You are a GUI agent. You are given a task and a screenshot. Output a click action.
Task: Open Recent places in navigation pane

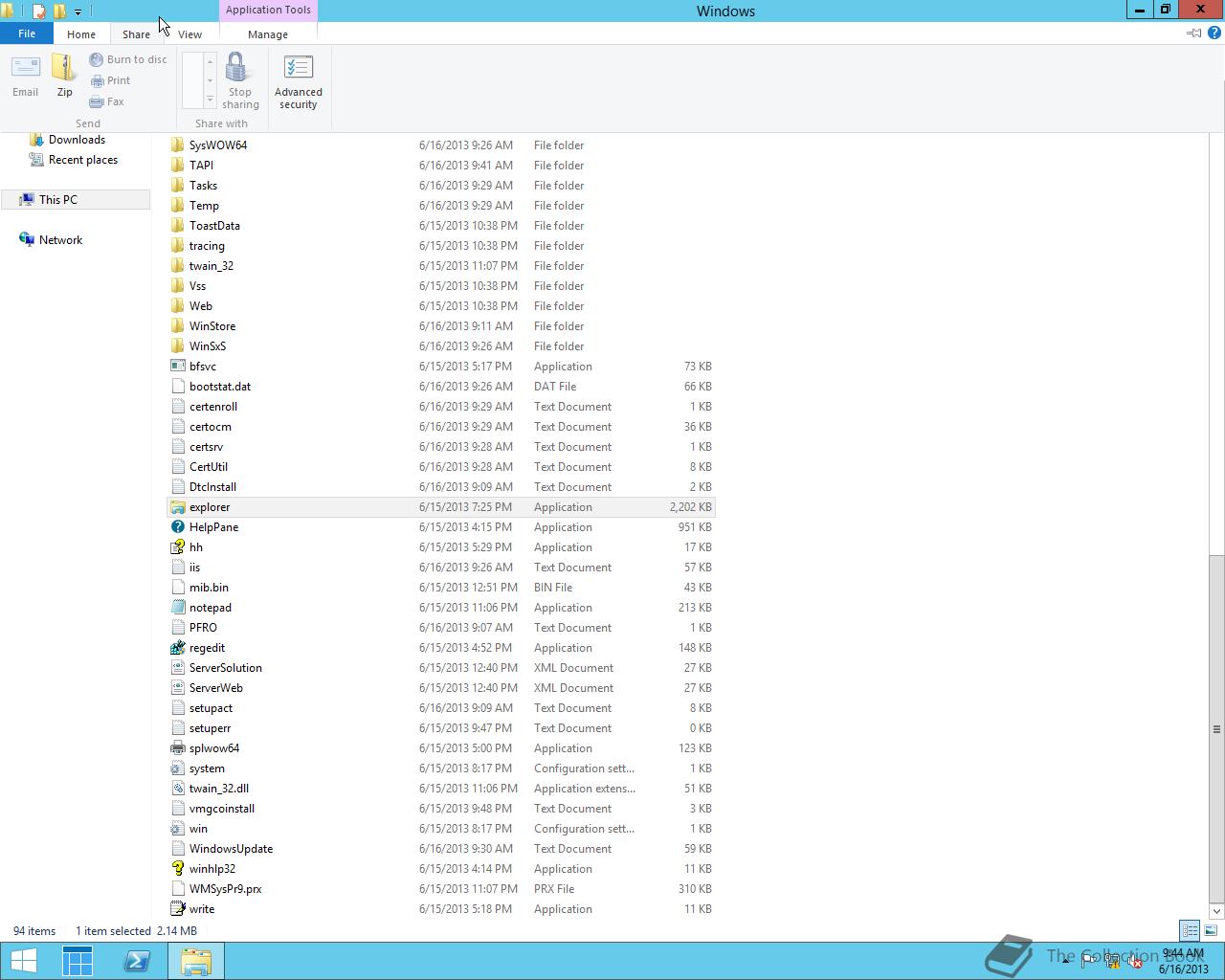coord(74,160)
